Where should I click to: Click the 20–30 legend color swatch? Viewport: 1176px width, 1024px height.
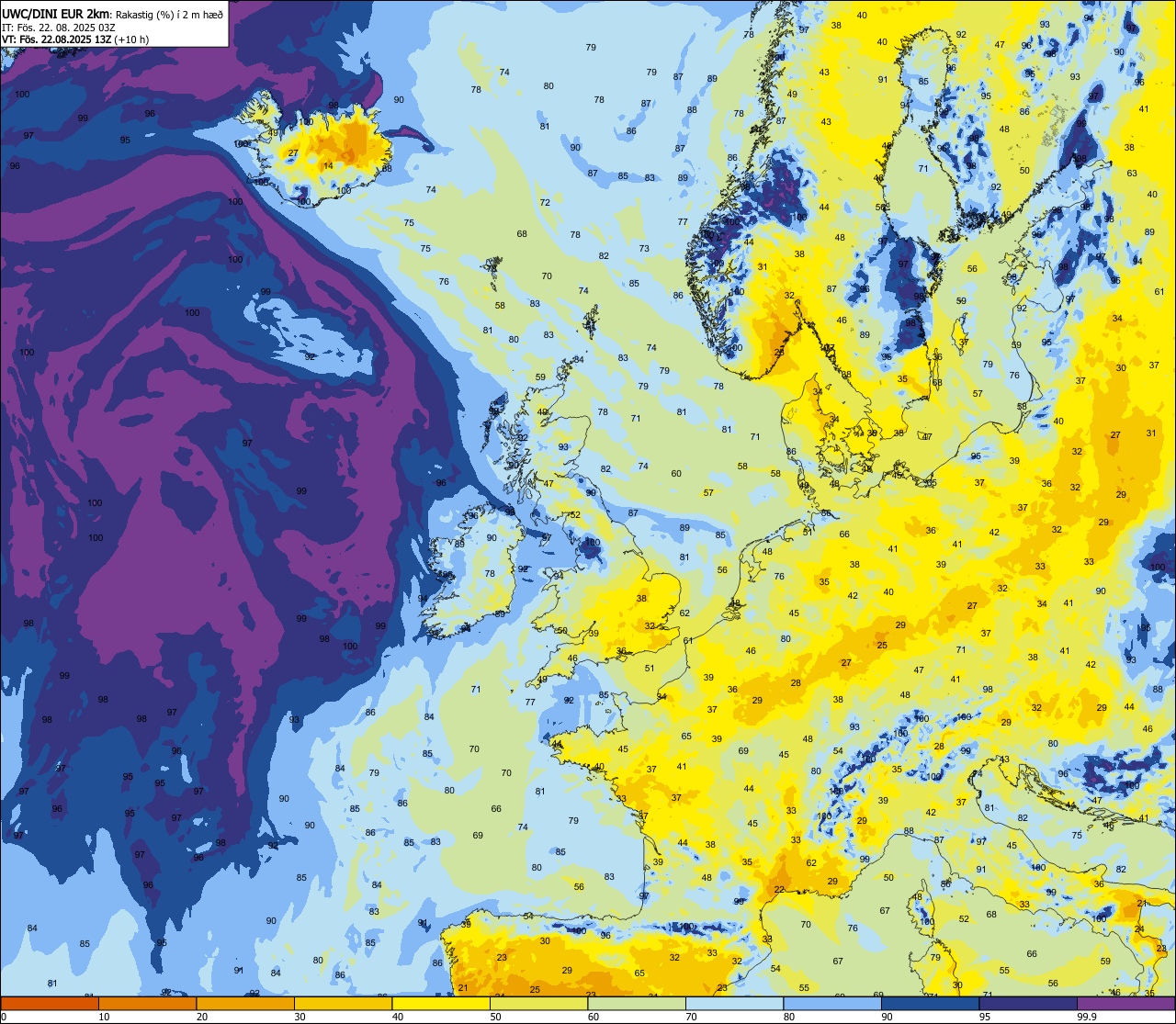click(245, 1004)
